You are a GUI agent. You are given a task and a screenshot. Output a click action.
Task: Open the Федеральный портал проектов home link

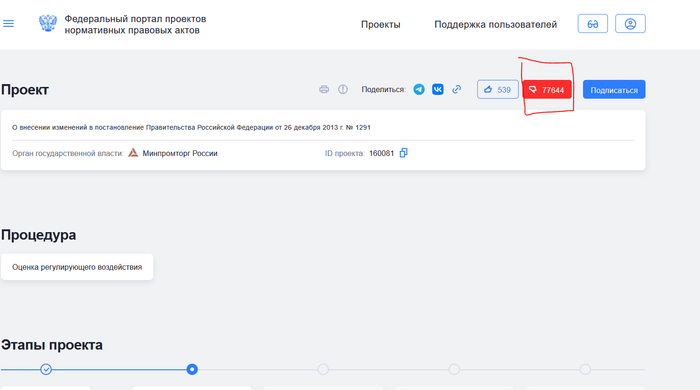pos(135,25)
